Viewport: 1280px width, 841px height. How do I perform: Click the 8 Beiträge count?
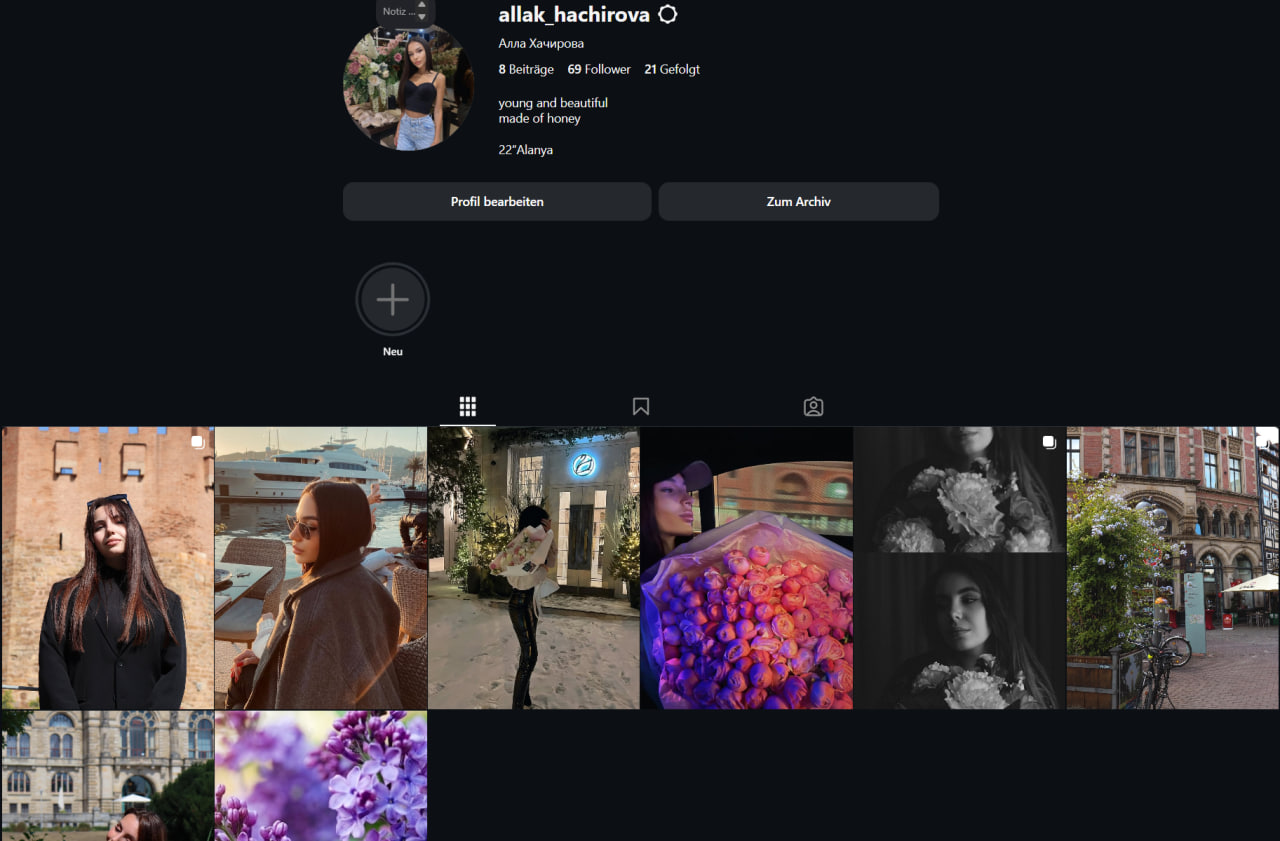526,69
